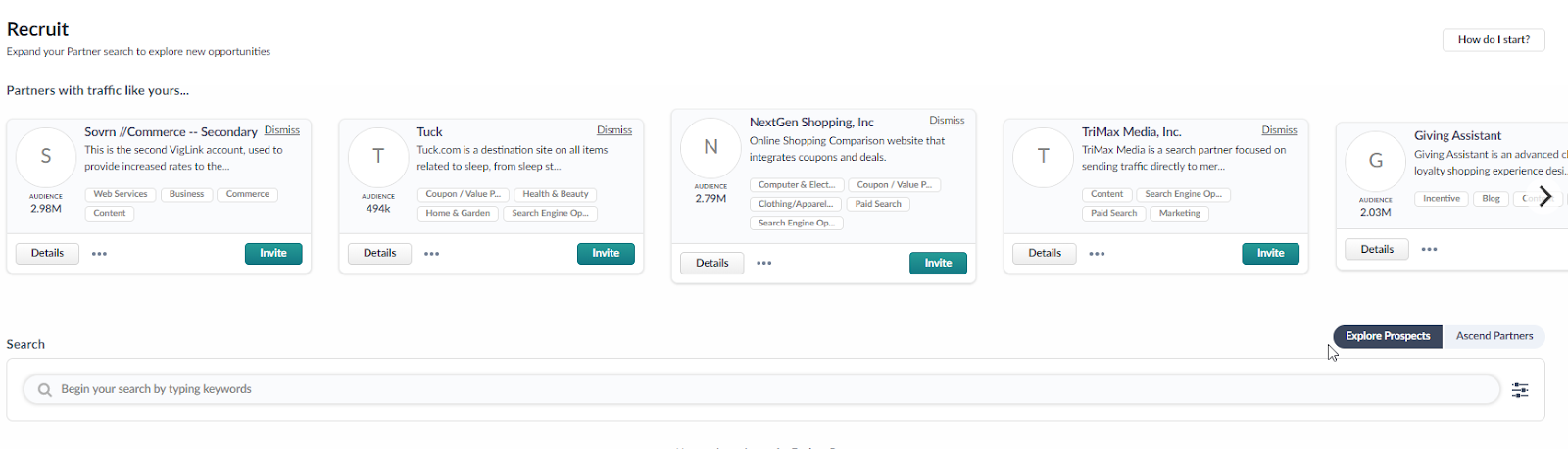Click the magnifier icon in the search bar
The width and height of the screenshot is (1568, 449).
pos(44,390)
